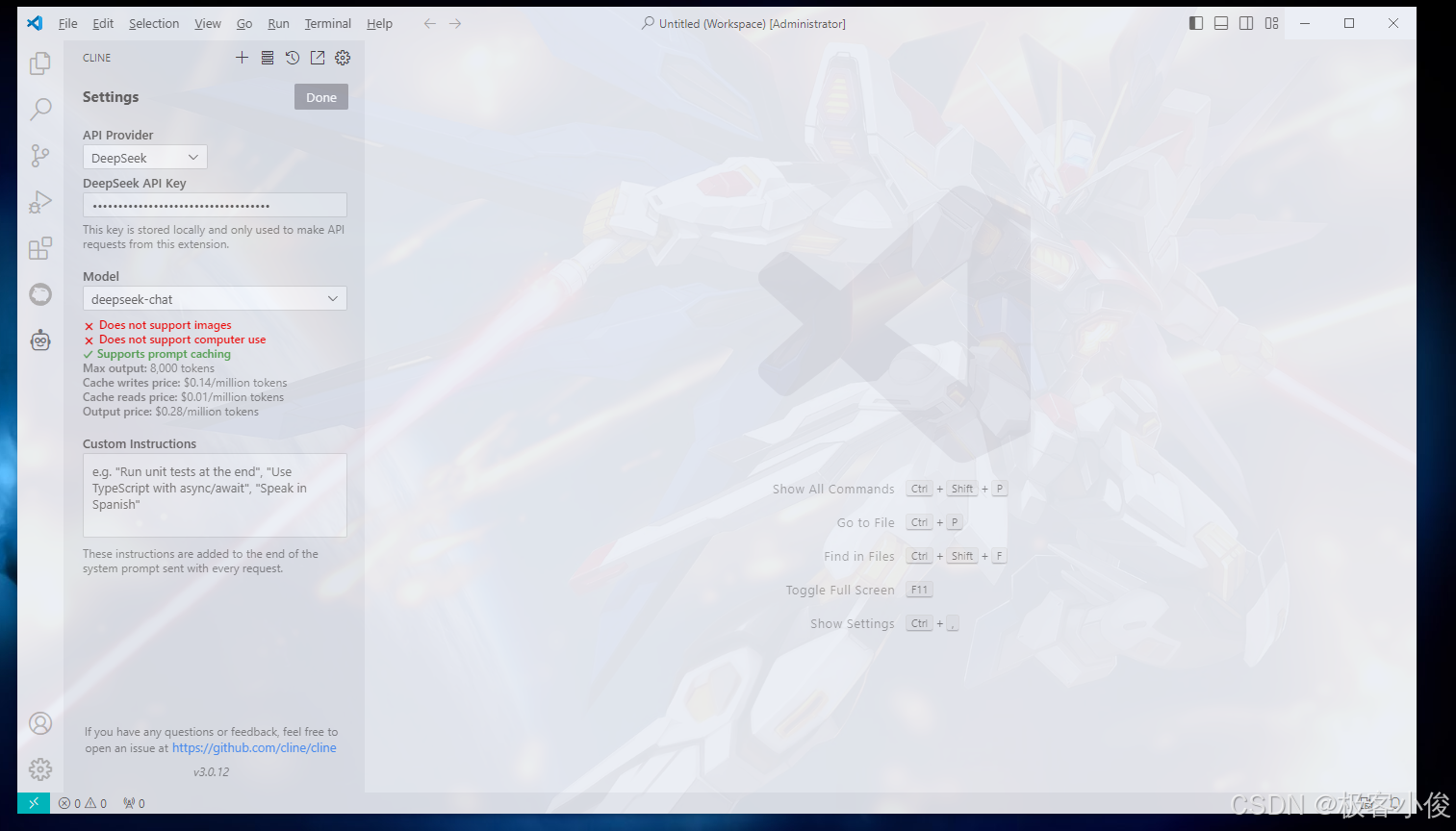Open the MCP Servers panel in Cline
The height and width of the screenshot is (831, 1456).
(267, 57)
